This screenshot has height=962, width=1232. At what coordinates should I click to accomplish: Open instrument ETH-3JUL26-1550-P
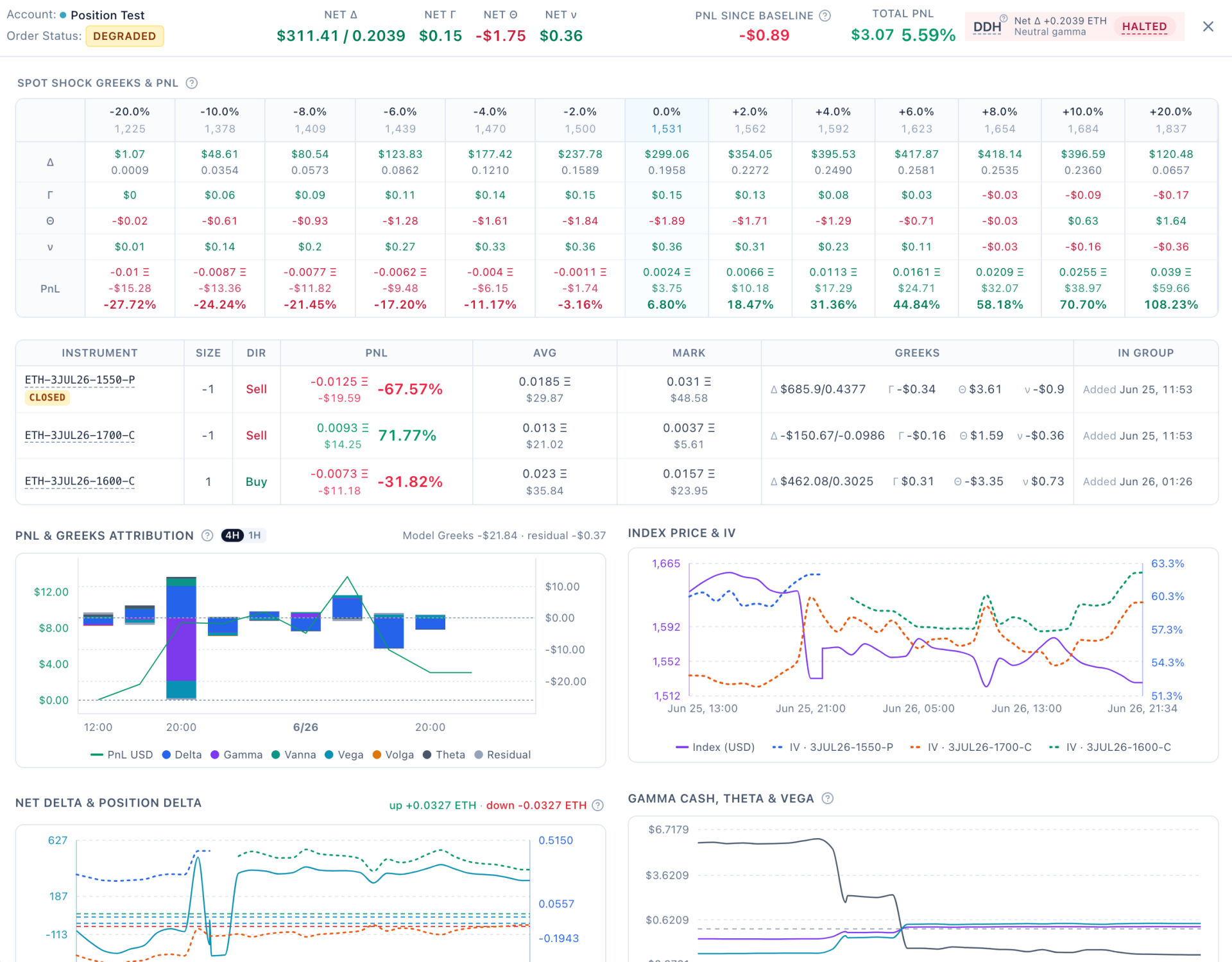point(80,380)
